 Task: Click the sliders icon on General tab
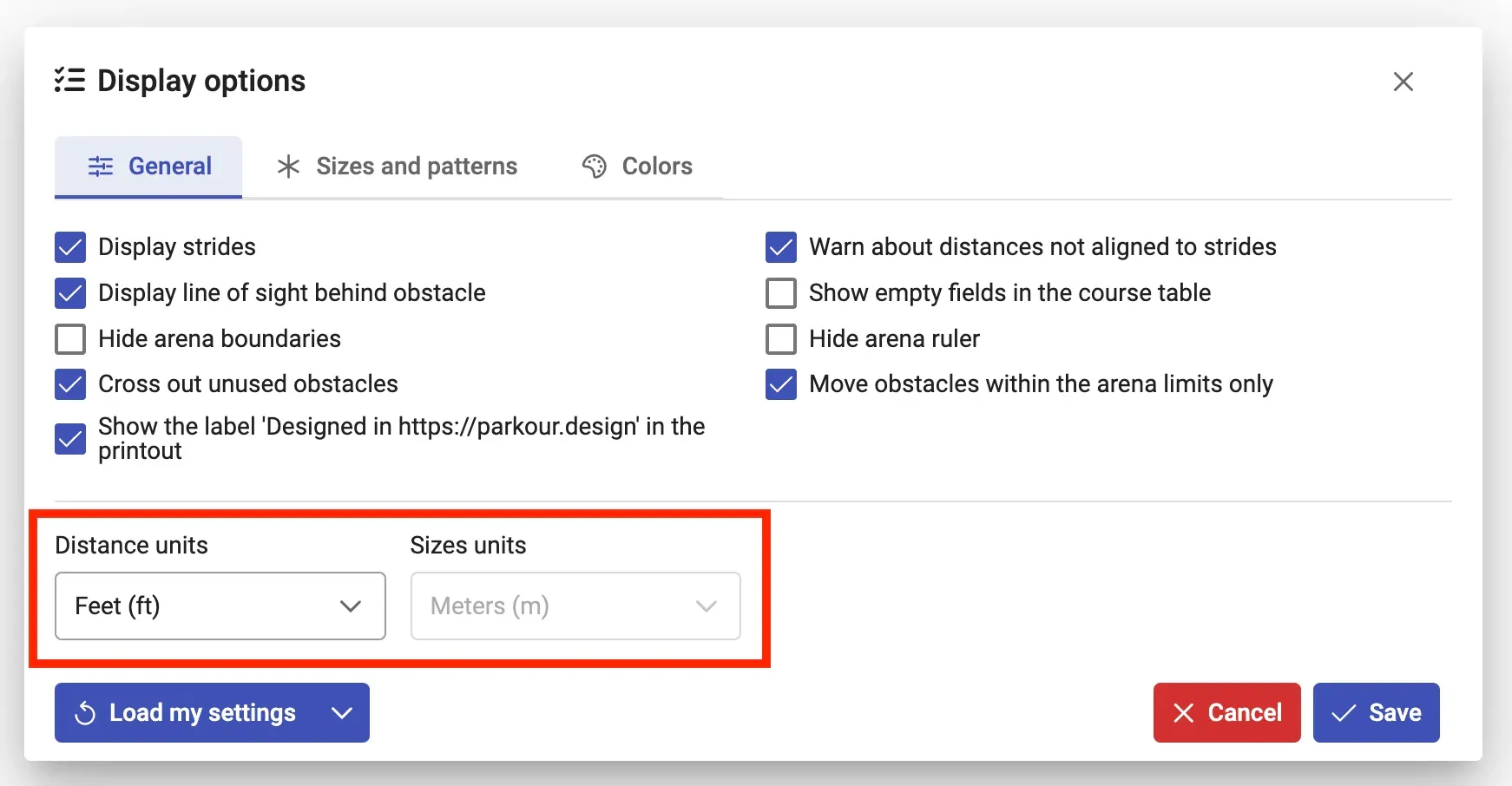tap(101, 166)
